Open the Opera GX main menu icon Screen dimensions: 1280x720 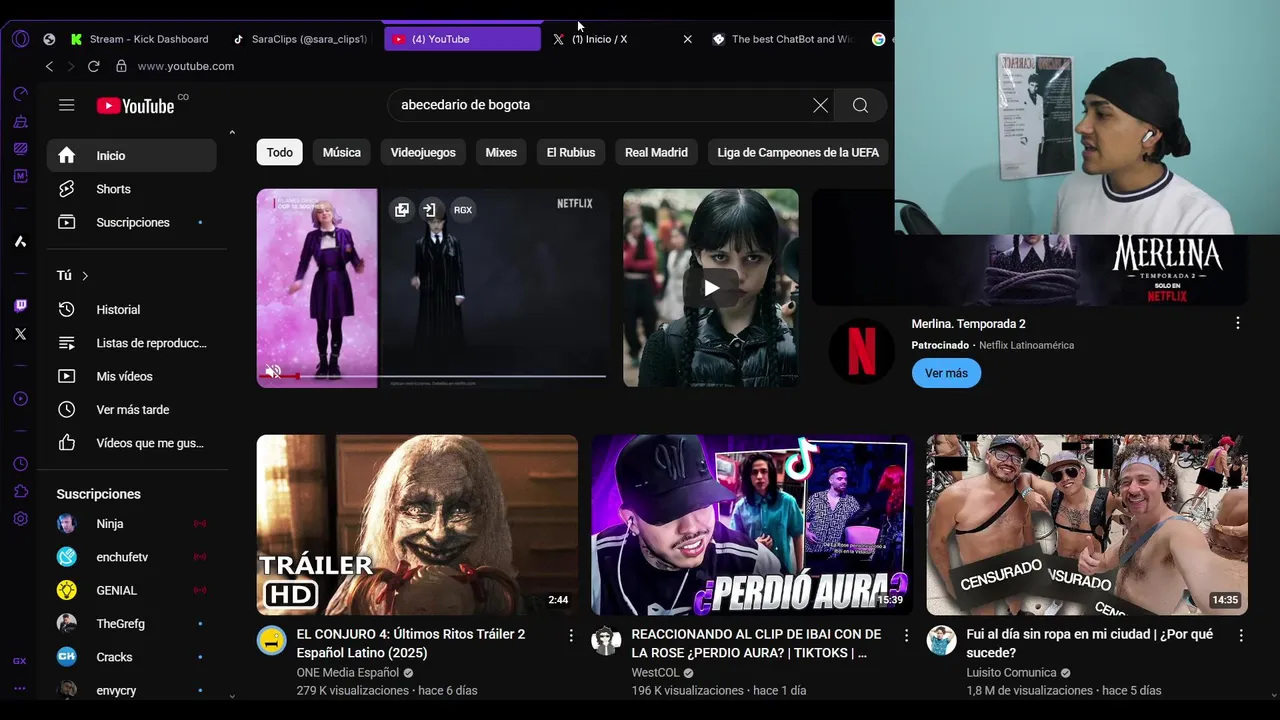[20, 39]
